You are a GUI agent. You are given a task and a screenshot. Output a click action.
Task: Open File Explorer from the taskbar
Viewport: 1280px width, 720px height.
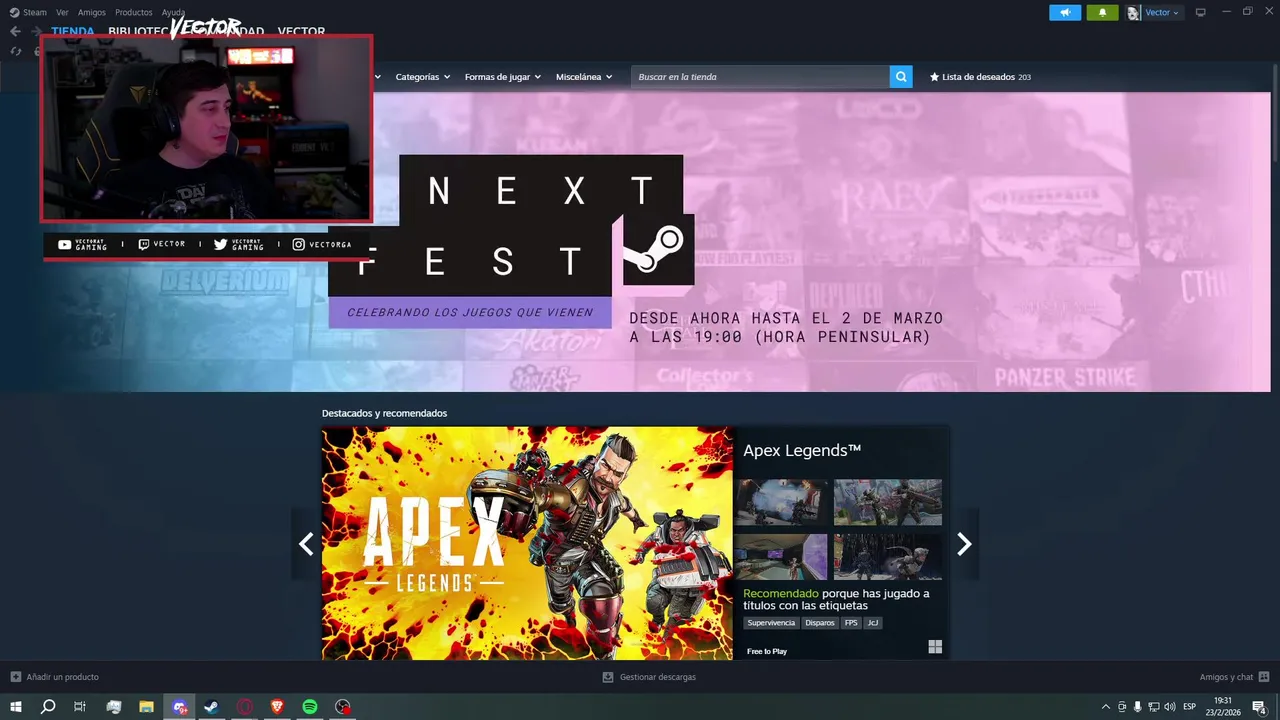coord(146,707)
